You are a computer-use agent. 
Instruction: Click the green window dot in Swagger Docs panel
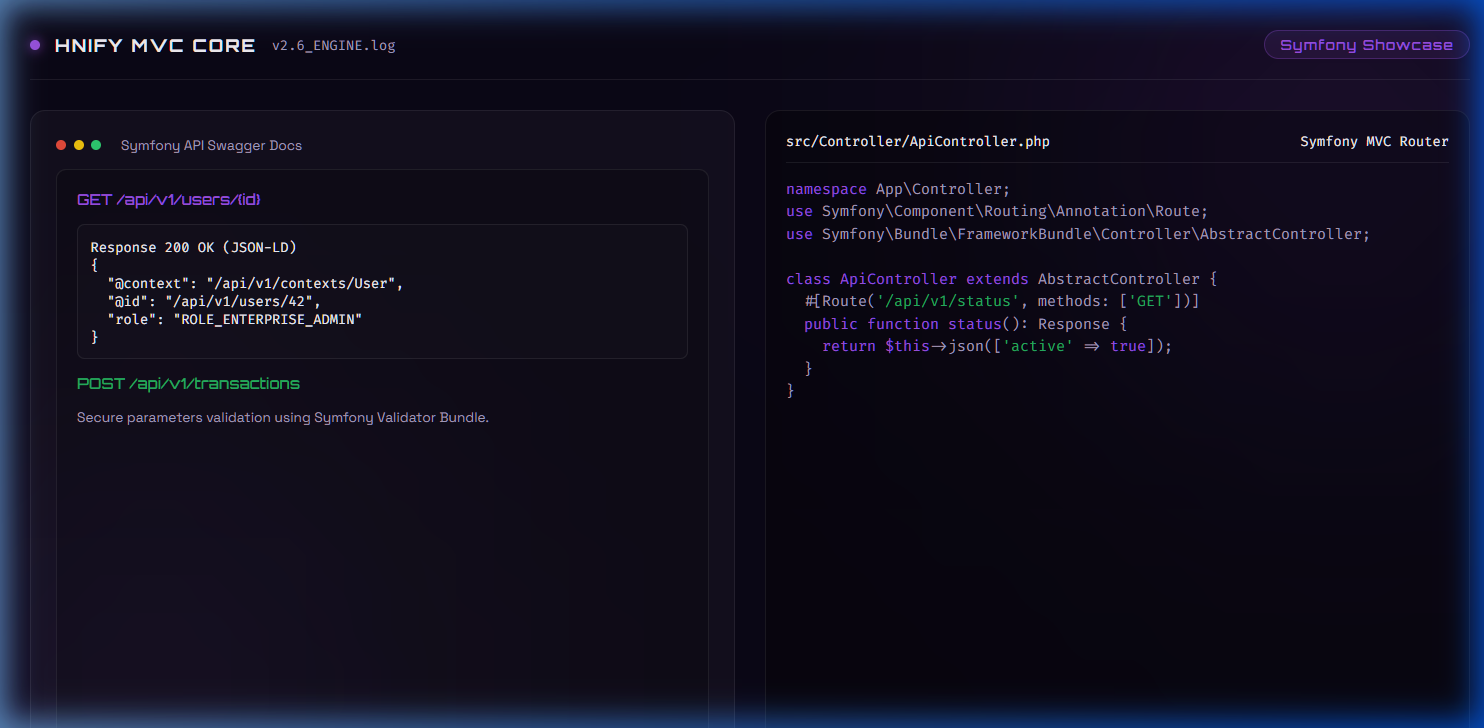coord(96,145)
